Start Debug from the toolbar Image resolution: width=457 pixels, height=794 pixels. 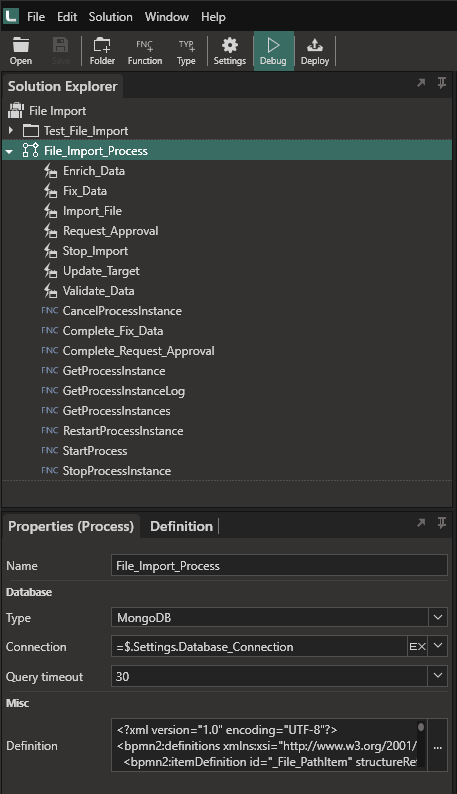point(274,52)
